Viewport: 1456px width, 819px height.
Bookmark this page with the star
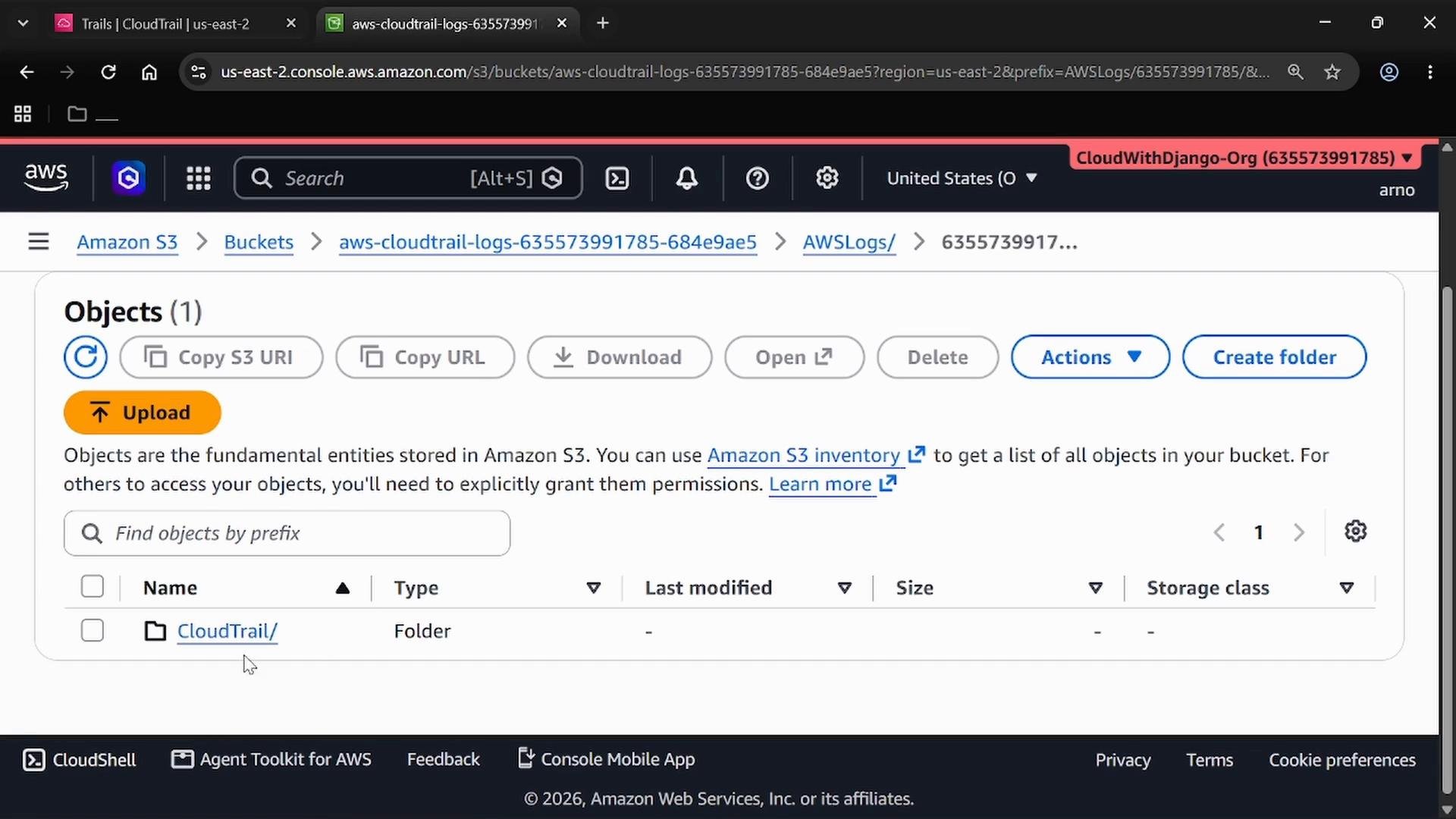[1332, 72]
